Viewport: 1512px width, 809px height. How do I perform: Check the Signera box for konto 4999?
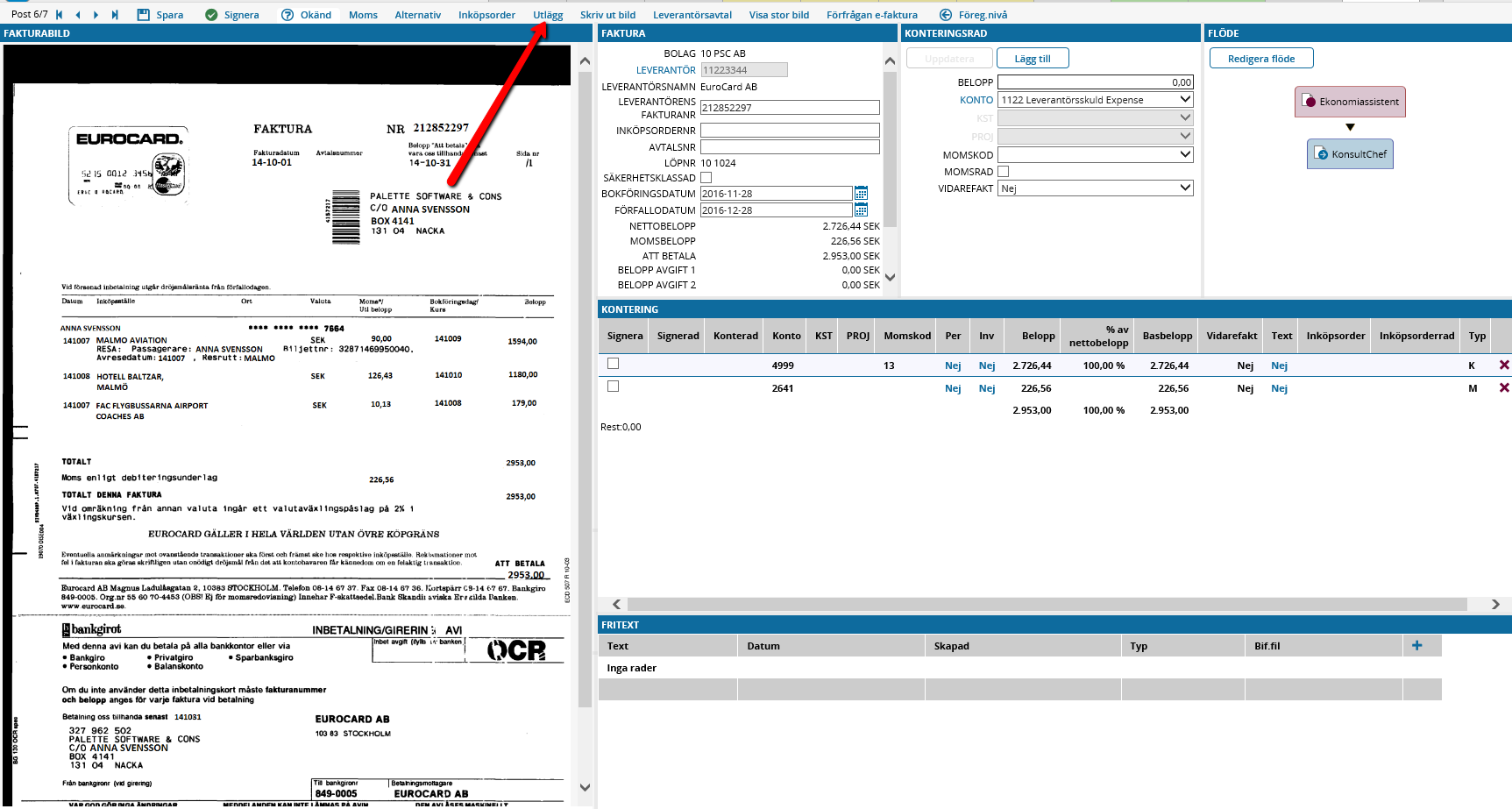[x=614, y=364]
